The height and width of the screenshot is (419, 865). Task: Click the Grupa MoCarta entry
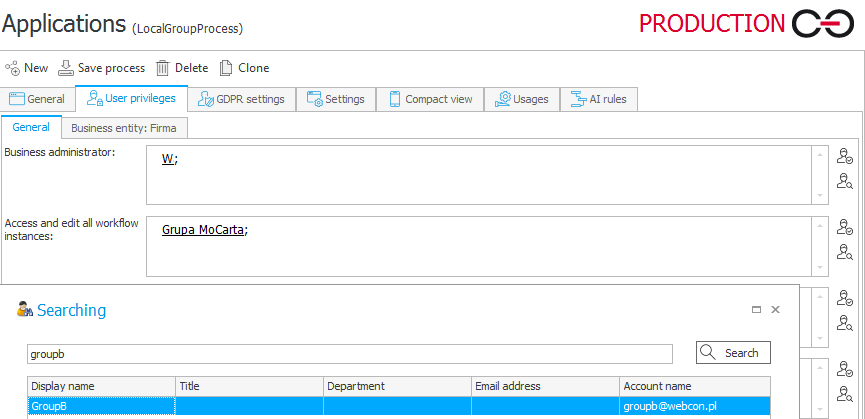pos(202,230)
